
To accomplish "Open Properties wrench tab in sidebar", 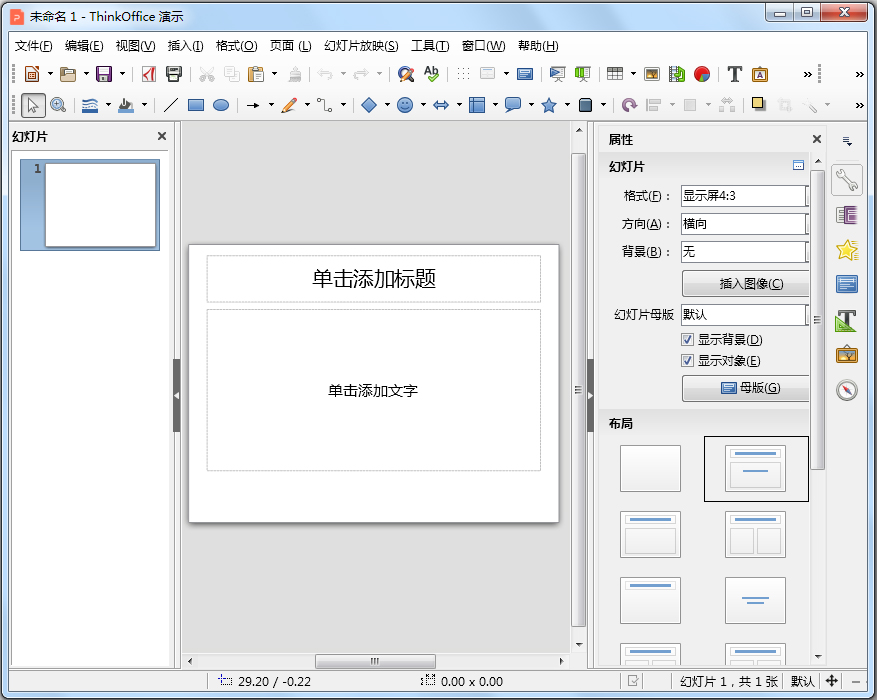I will click(x=847, y=180).
